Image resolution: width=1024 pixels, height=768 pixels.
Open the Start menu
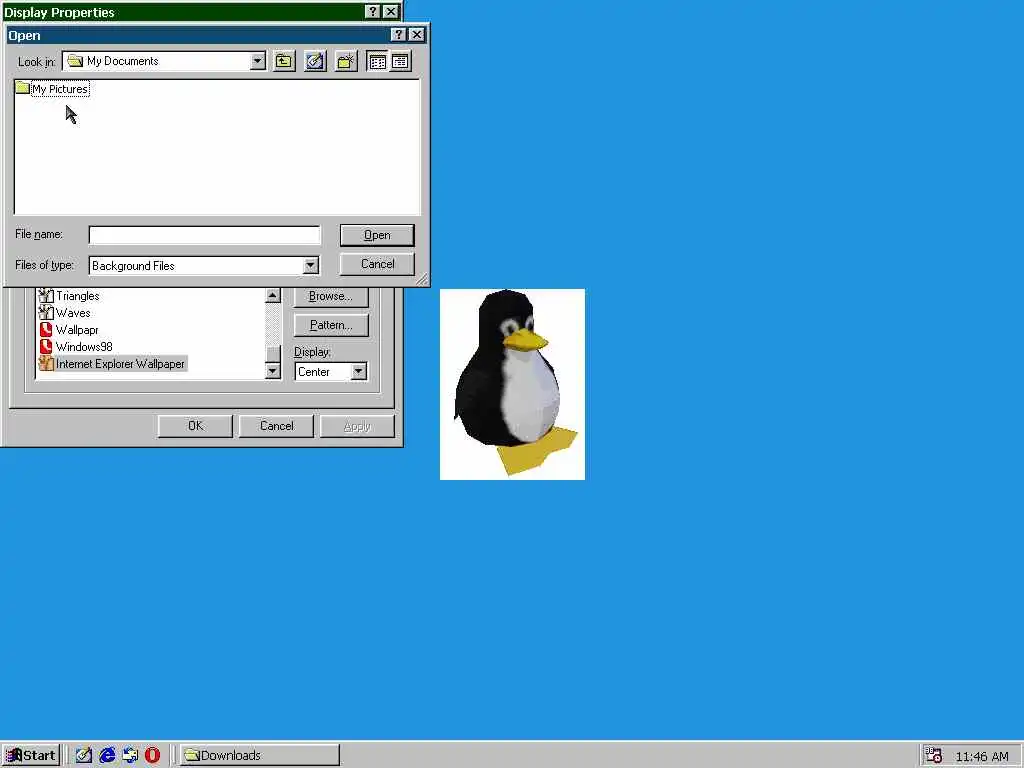[31, 756]
